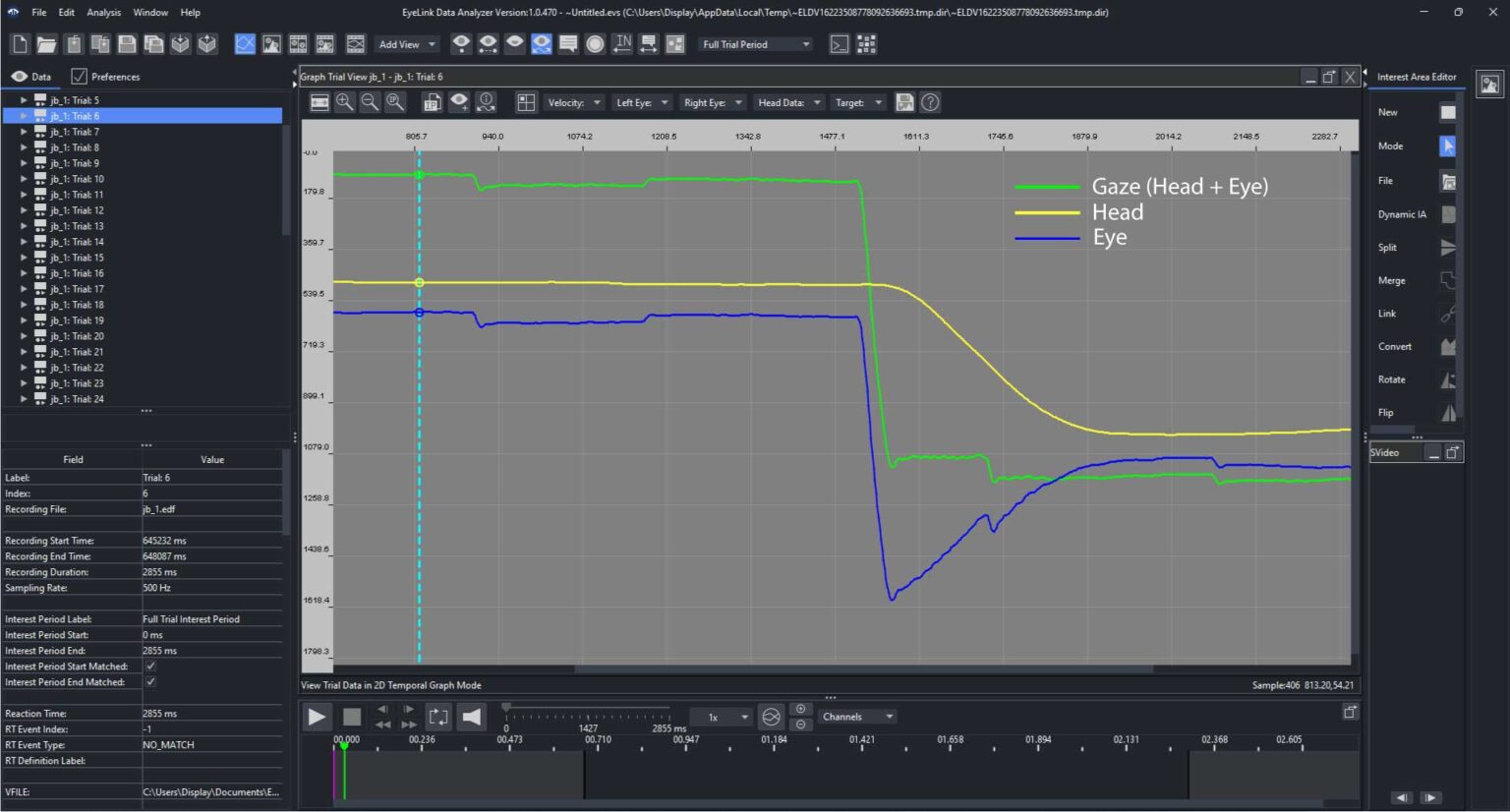Click the help question mark icon
This screenshot has height=812, width=1510.
click(930, 102)
